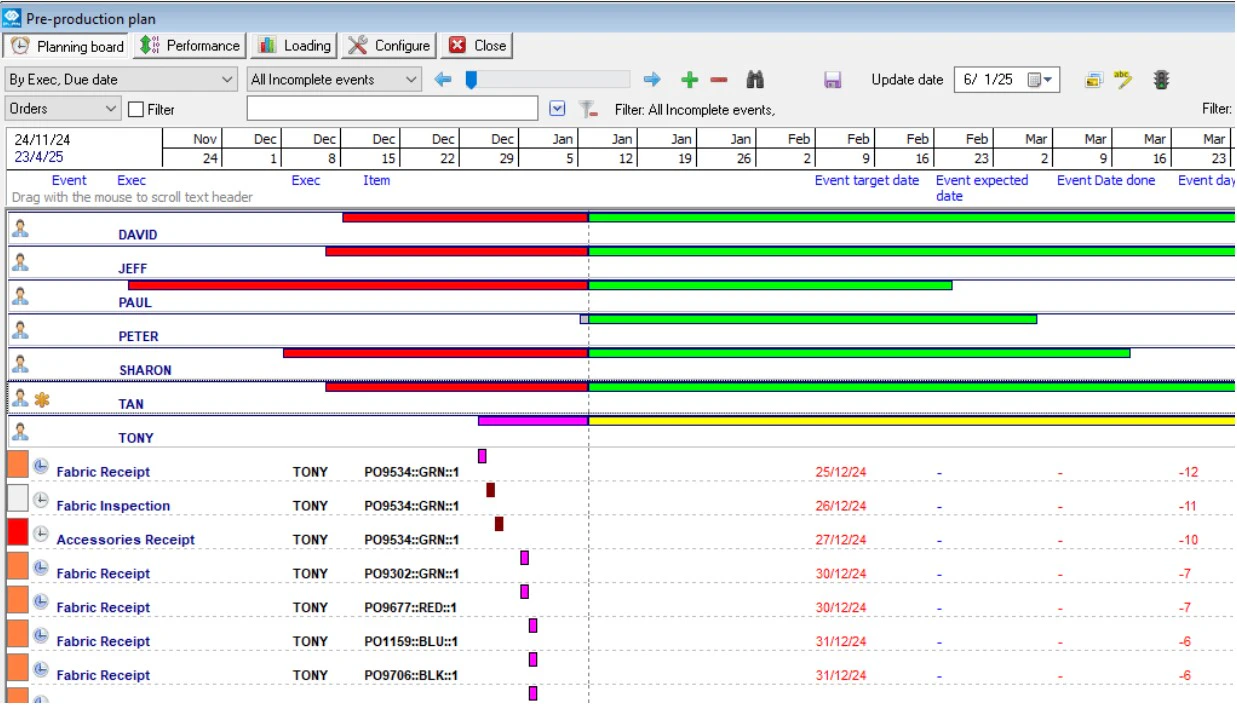Viewport: 1237px width, 718px height.
Task: Open the Loading view
Action: pyautogui.click(x=293, y=45)
